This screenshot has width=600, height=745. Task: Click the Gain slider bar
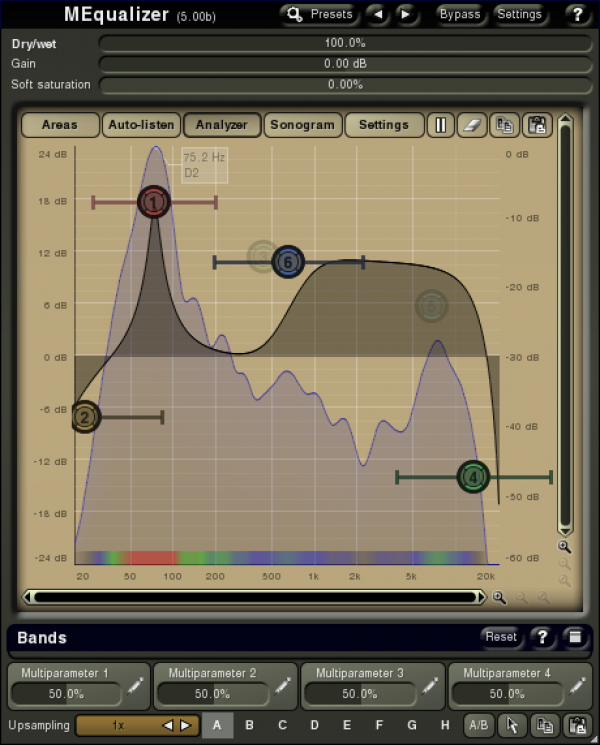(345, 64)
